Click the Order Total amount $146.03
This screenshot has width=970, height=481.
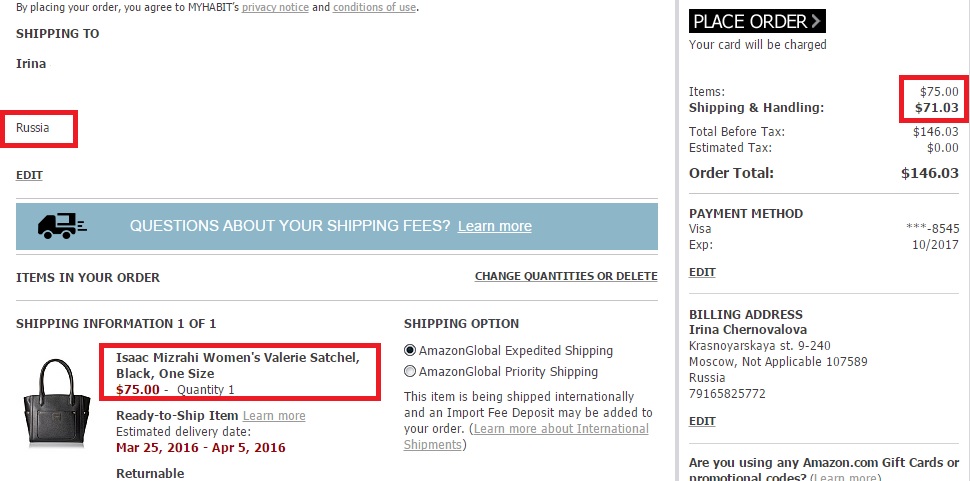click(929, 173)
